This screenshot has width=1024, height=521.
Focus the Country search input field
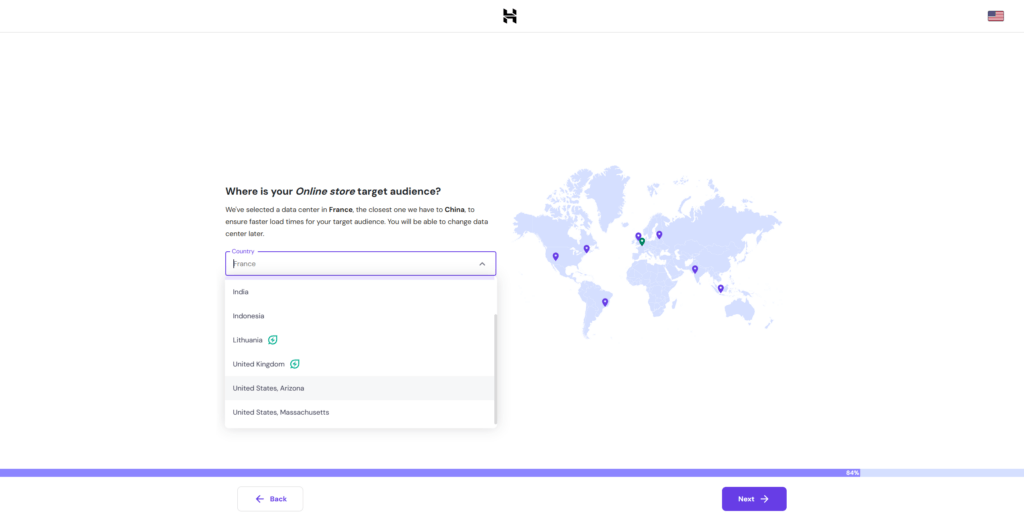coord(350,264)
